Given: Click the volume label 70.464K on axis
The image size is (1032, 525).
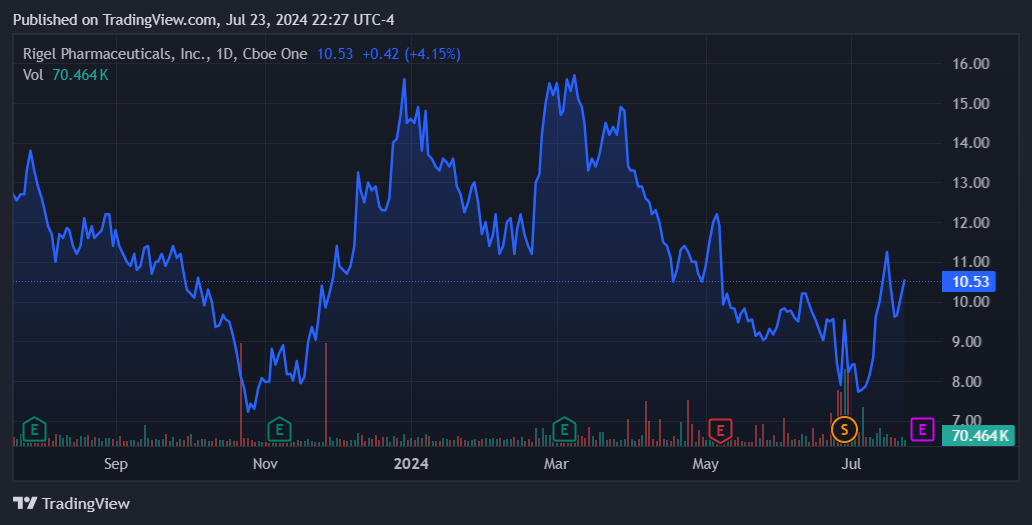Looking at the screenshot, I should coord(978,436).
